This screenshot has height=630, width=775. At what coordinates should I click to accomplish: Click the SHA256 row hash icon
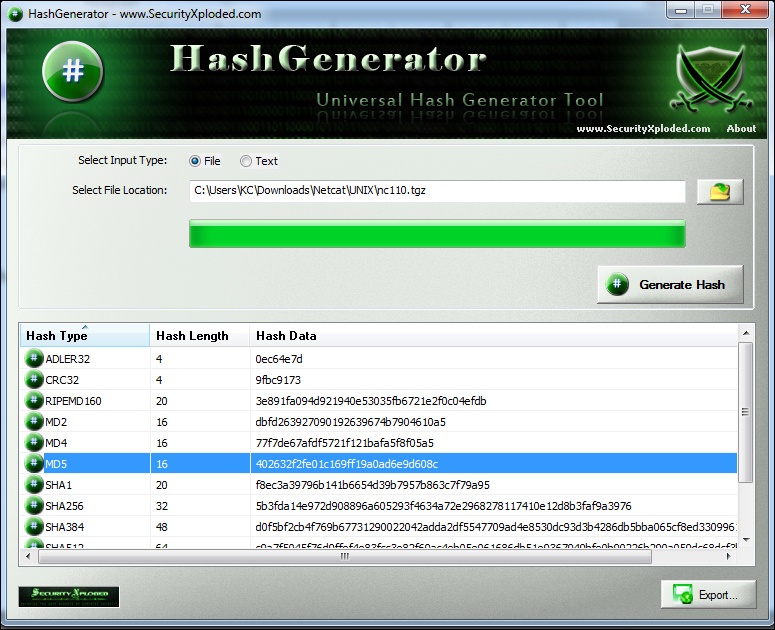pyautogui.click(x=34, y=505)
